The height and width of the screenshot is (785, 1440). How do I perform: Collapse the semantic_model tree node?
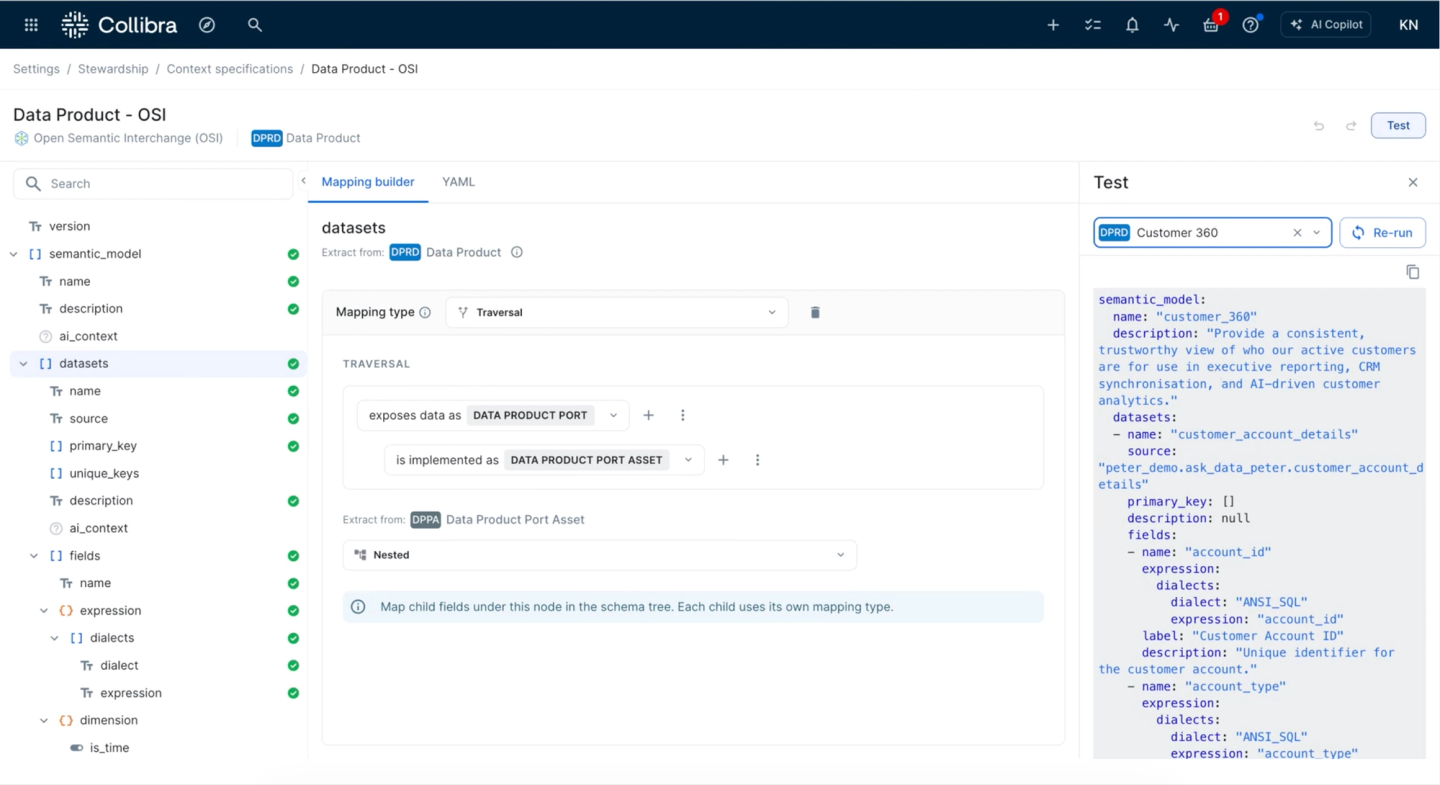(x=14, y=254)
